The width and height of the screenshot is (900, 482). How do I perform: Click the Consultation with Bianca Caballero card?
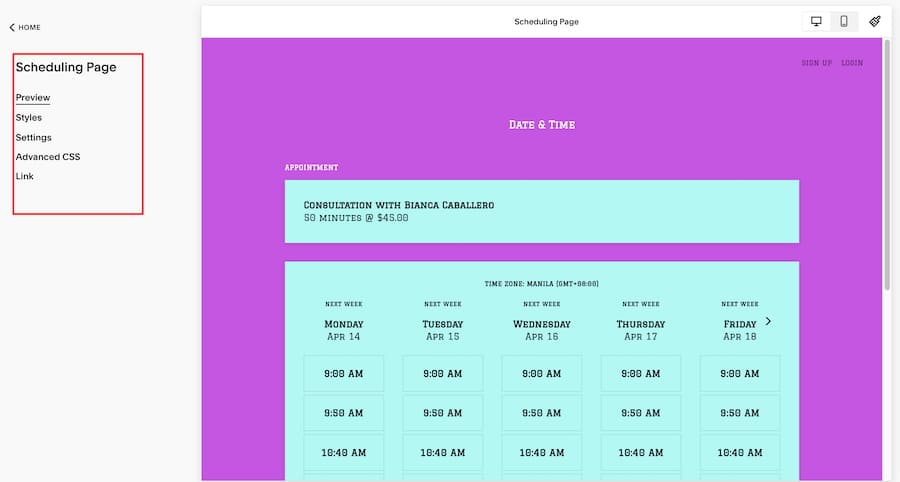point(541,211)
